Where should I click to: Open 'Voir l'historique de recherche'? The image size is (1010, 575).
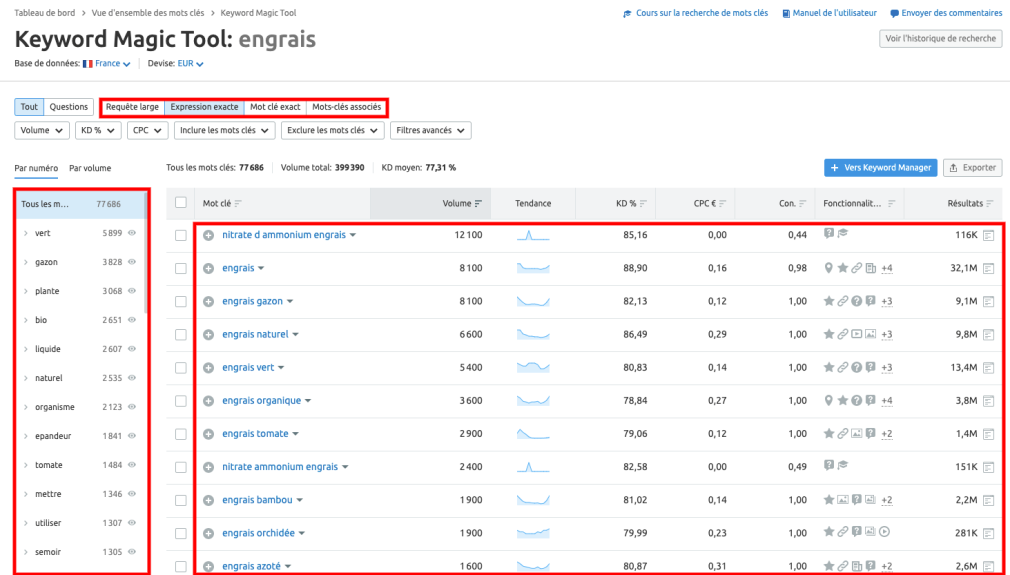(x=940, y=39)
